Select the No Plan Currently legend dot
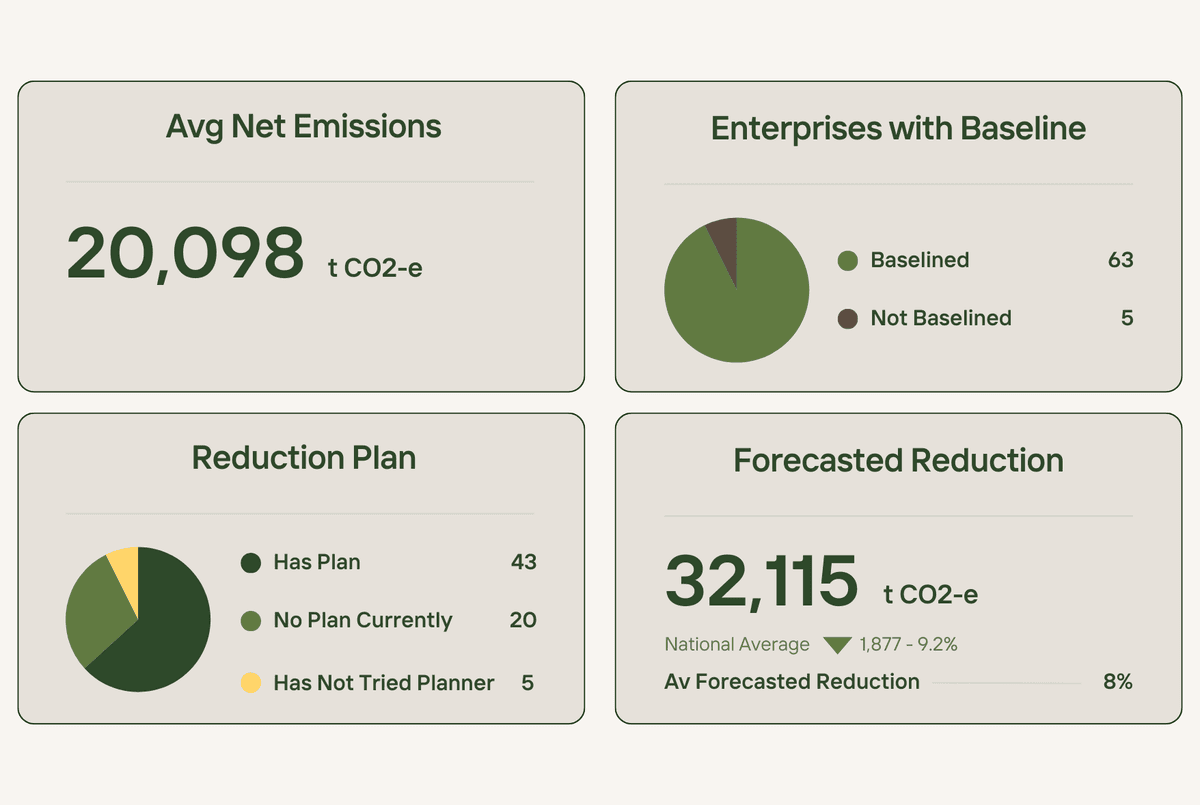This screenshot has height=805, width=1200. coord(251,621)
